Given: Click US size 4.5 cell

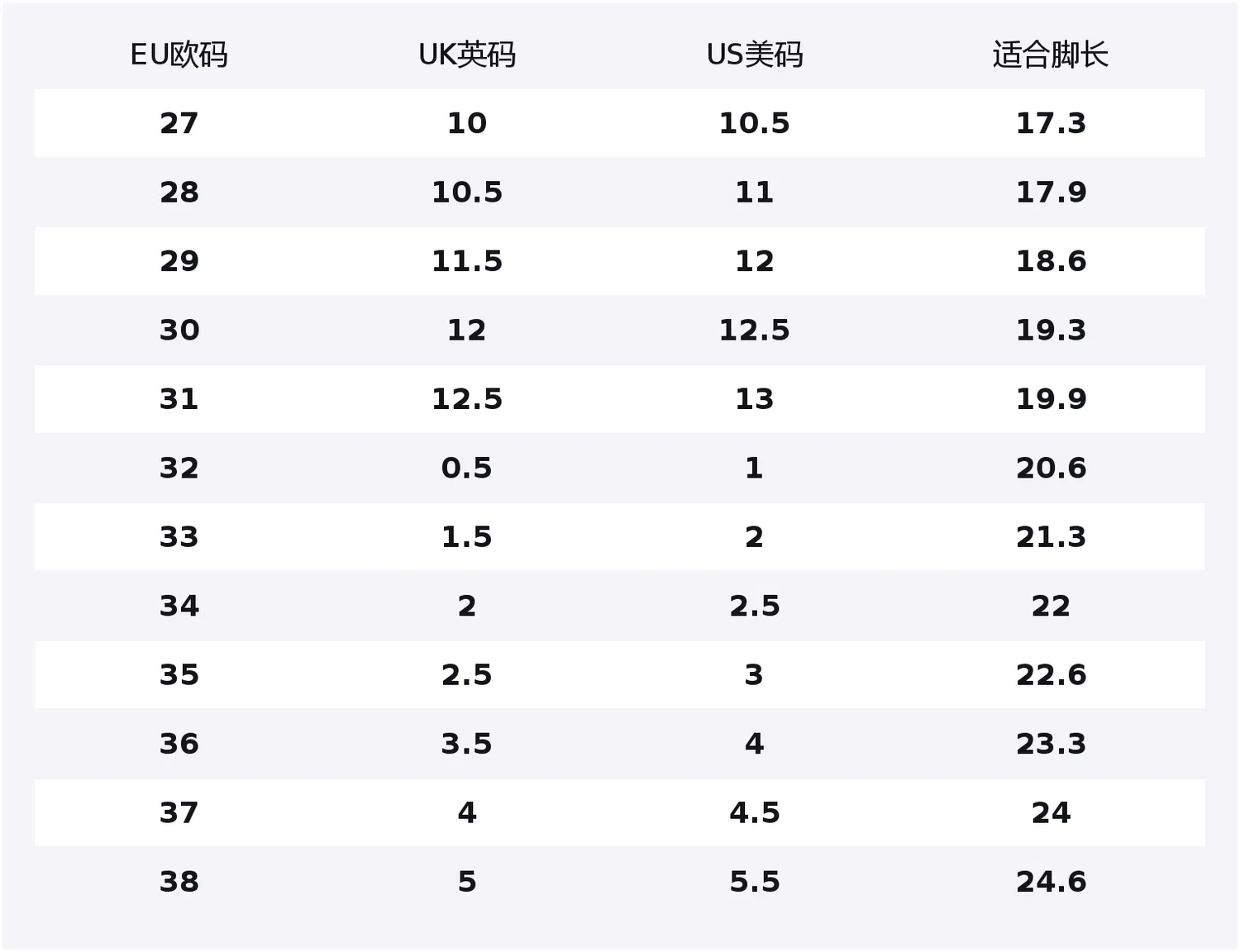Looking at the screenshot, I should click(755, 812).
